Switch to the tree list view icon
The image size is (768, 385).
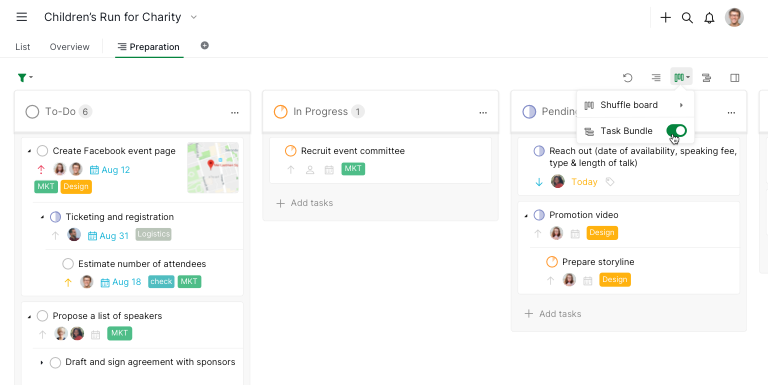[x=656, y=77]
